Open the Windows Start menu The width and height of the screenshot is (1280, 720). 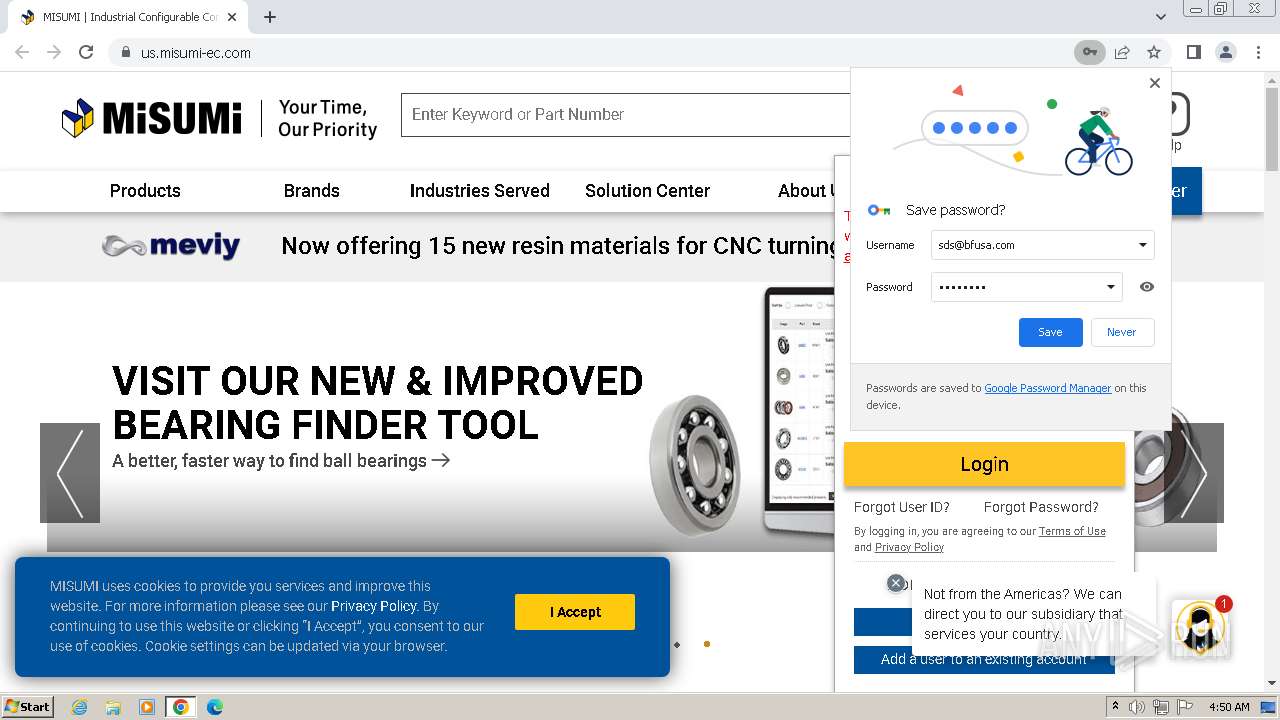27,706
